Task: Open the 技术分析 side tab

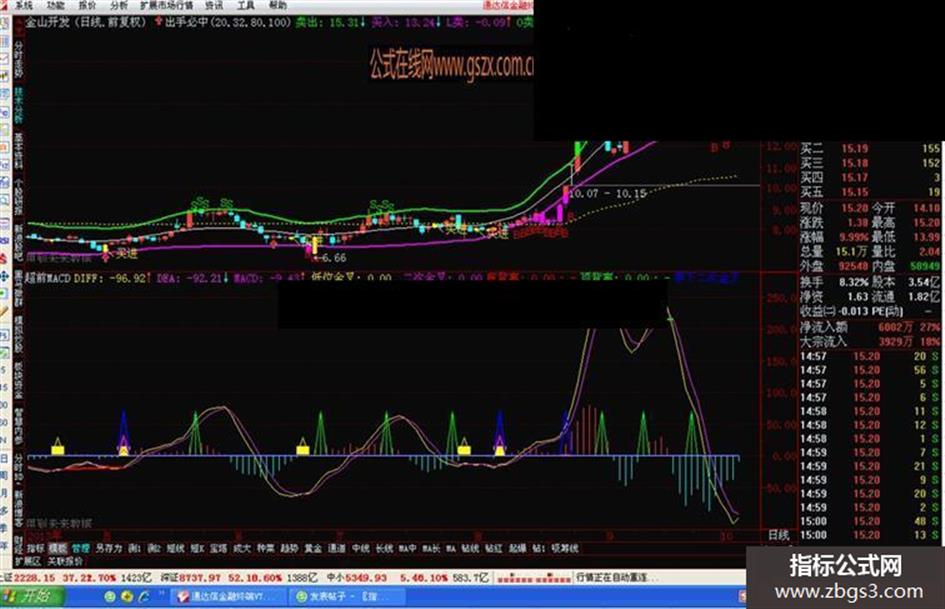Action: pyautogui.click(x=19, y=106)
